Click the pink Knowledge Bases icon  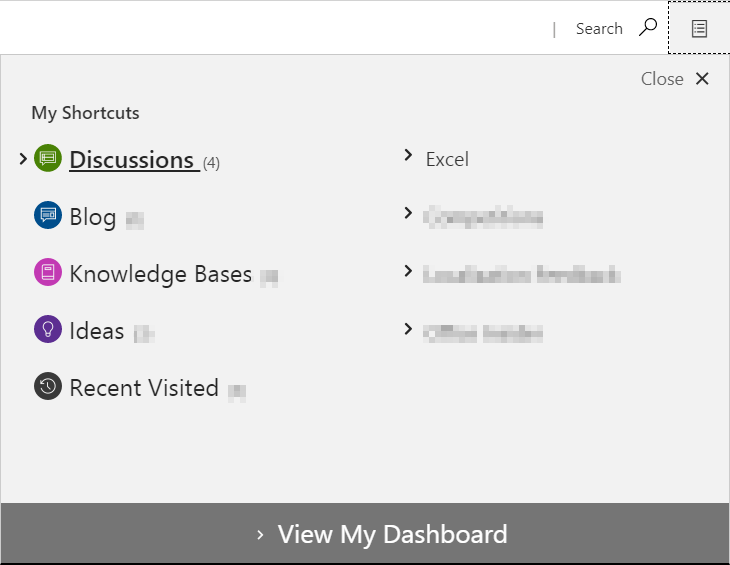coord(48,272)
